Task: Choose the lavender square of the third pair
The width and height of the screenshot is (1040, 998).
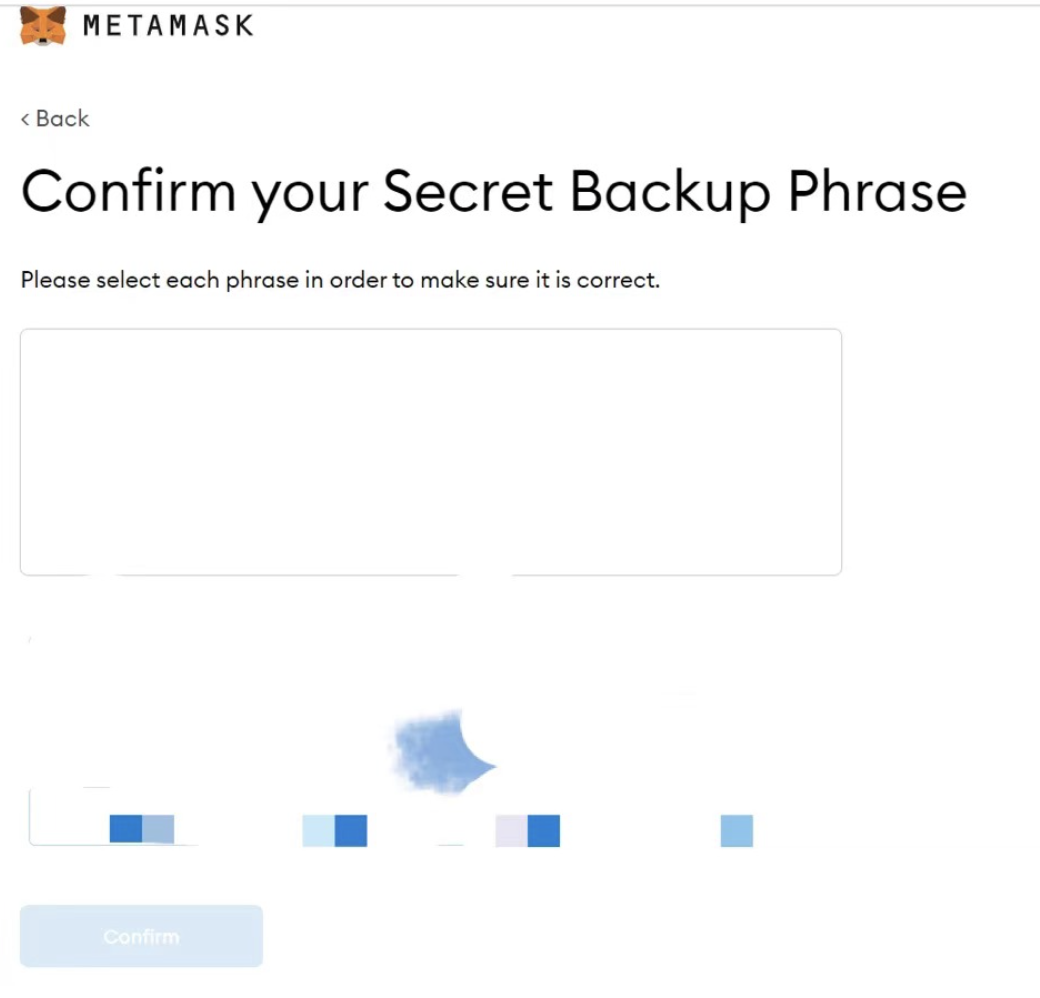Action: click(x=511, y=831)
